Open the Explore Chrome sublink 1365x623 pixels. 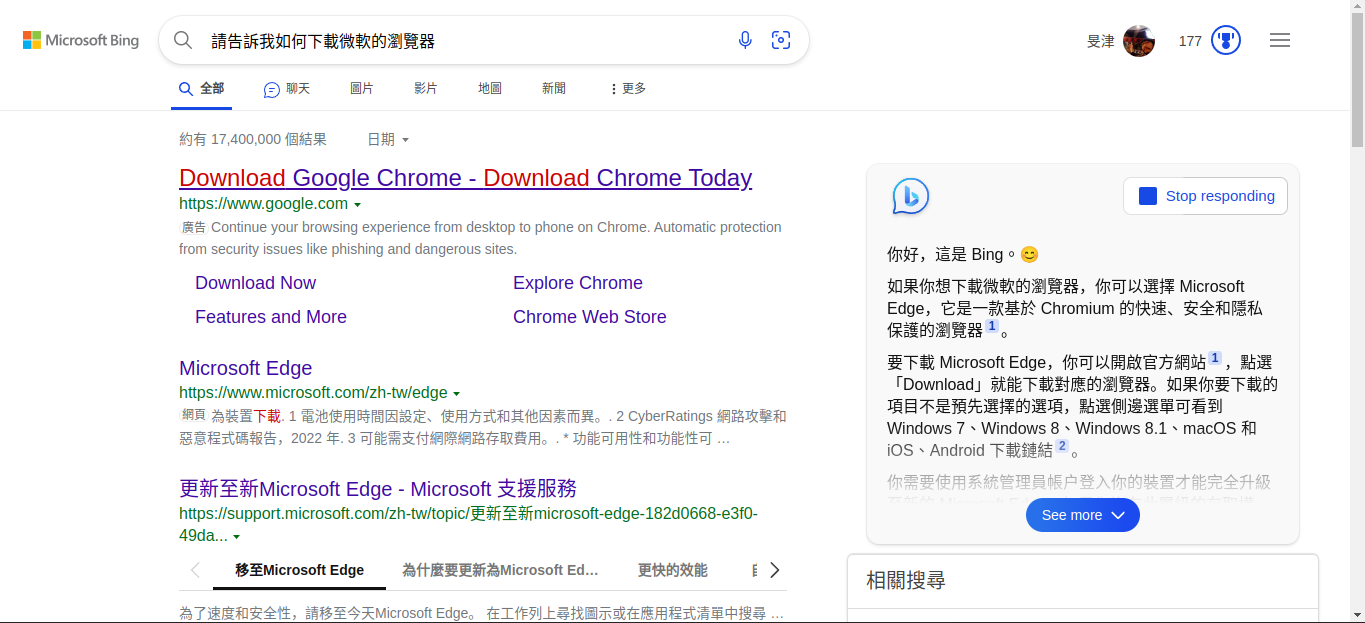pyautogui.click(x=578, y=283)
